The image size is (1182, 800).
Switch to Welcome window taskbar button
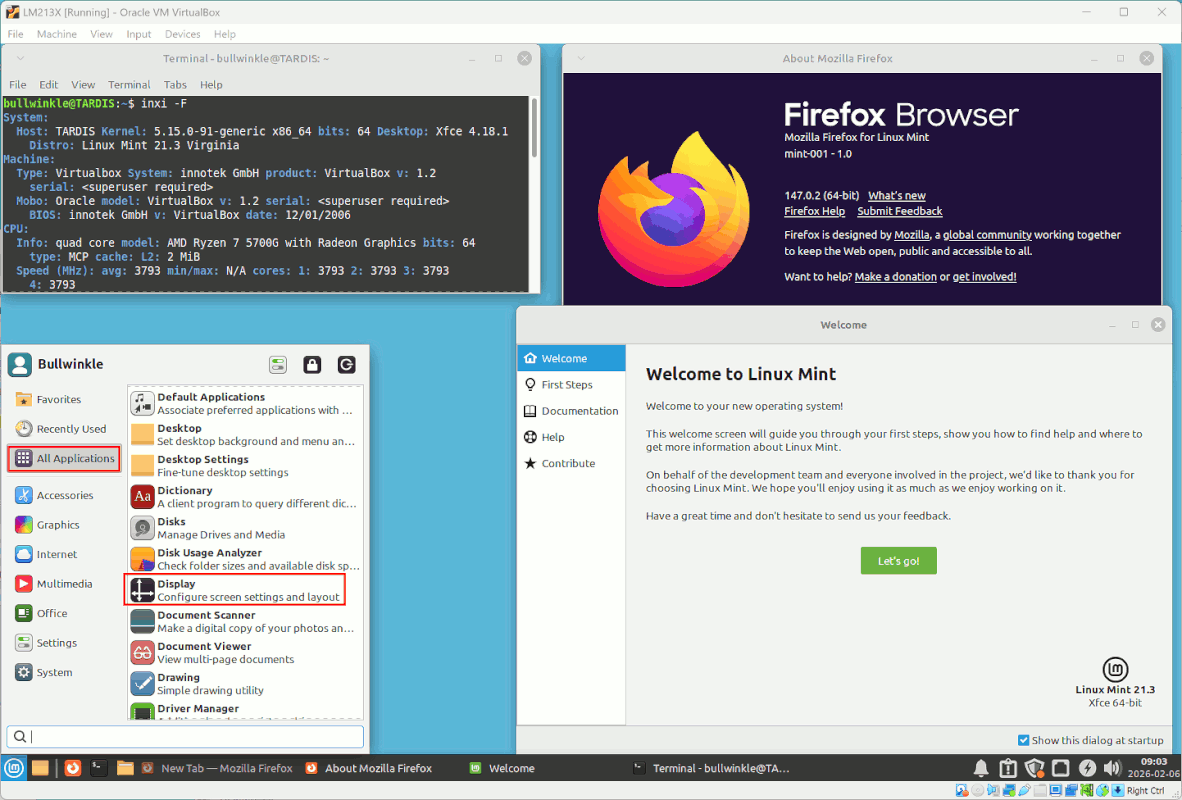tap(503, 768)
